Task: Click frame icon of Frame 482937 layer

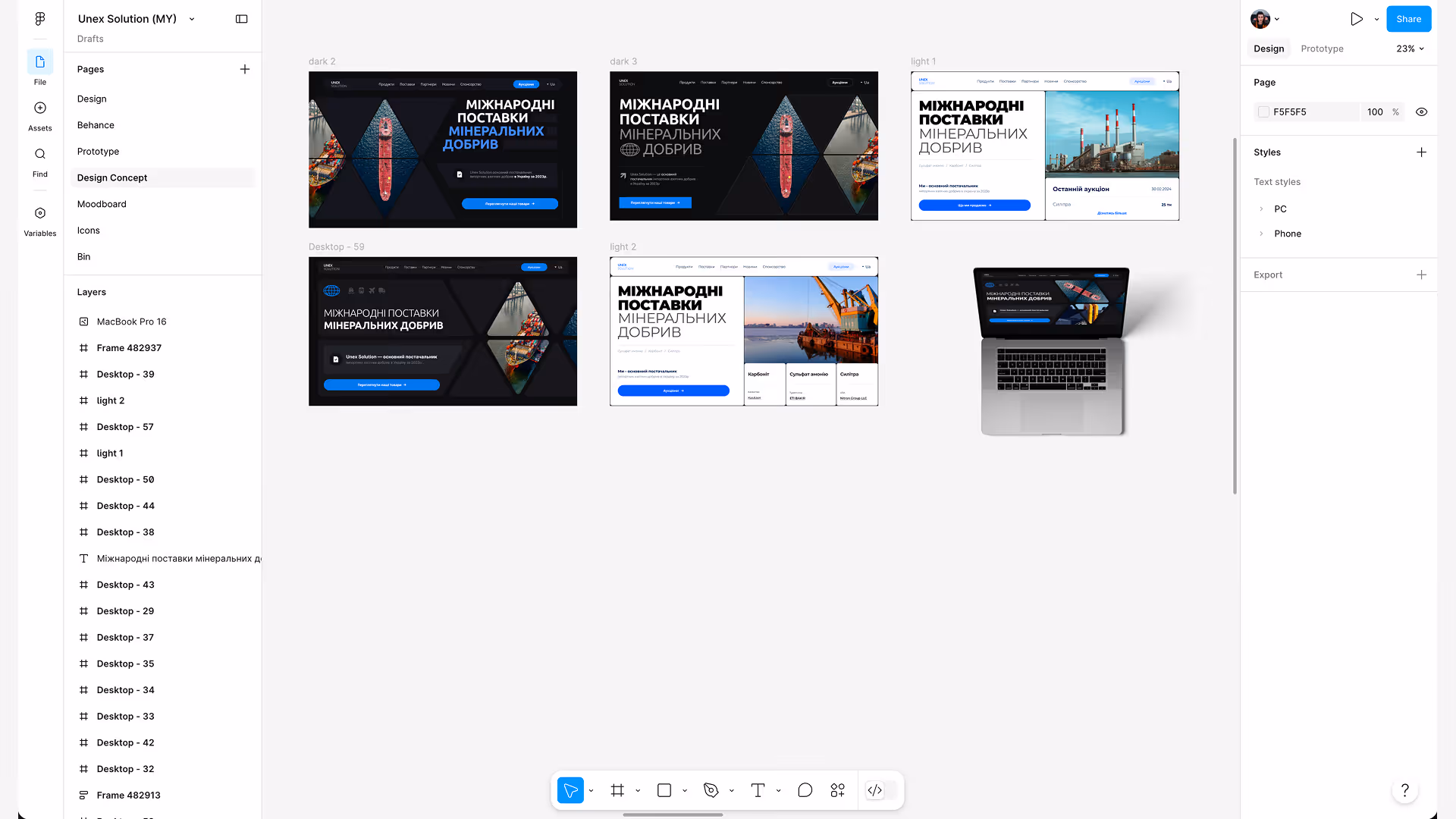Action: [x=83, y=348]
